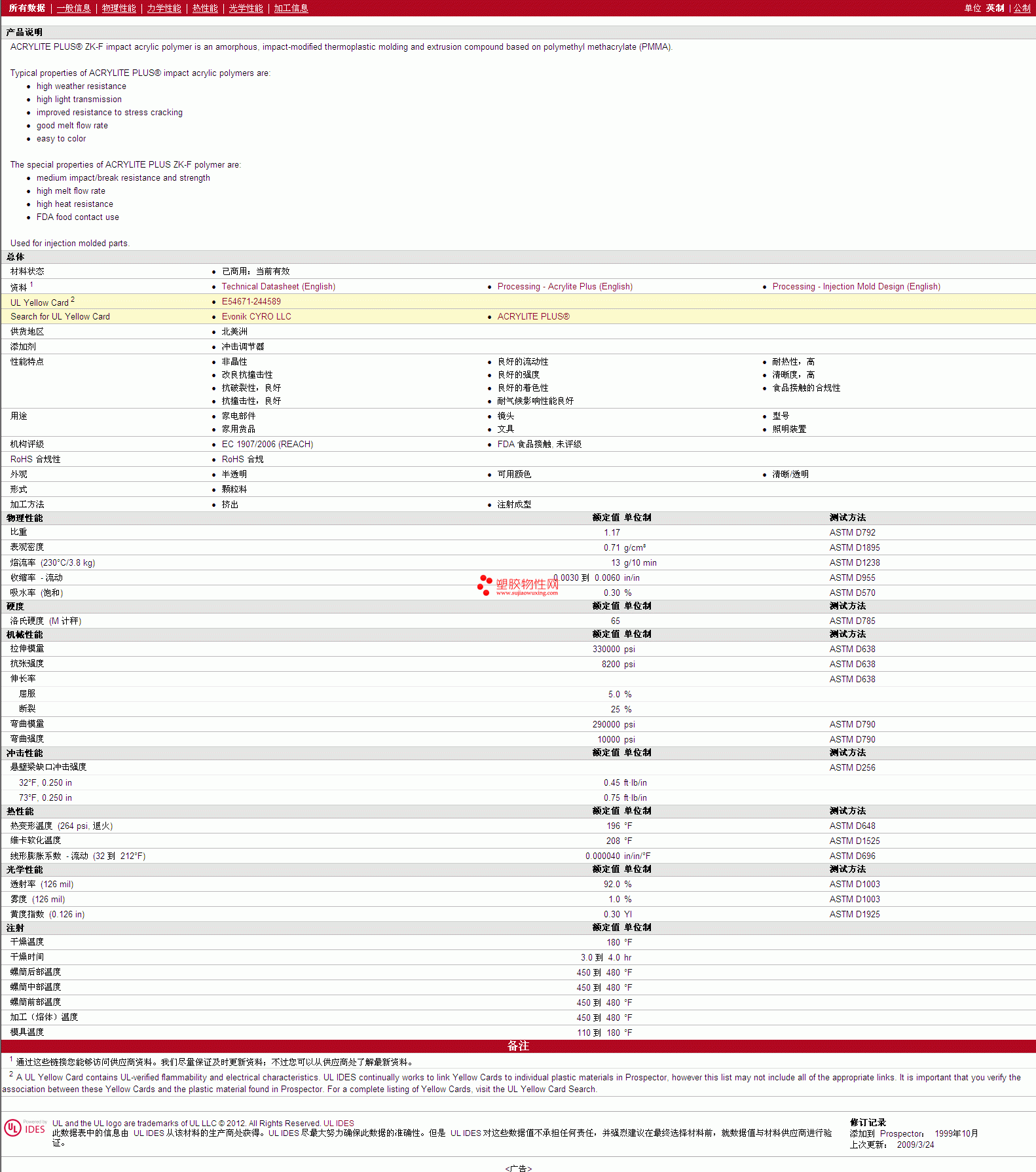This screenshot has width=1036, height=1172.
Task: Click the 透射率 (126 mil) label
Action: (x=42, y=884)
